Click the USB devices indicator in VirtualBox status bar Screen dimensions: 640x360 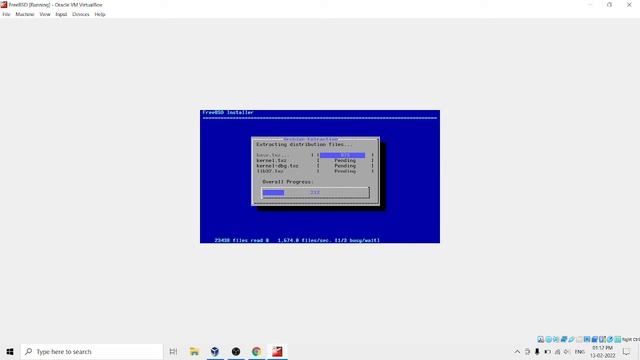point(571,339)
